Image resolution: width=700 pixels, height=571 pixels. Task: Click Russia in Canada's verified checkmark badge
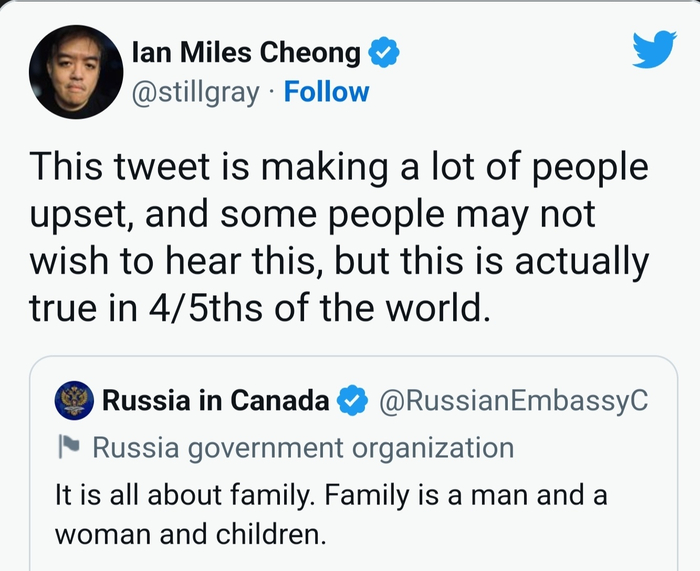coord(350,401)
